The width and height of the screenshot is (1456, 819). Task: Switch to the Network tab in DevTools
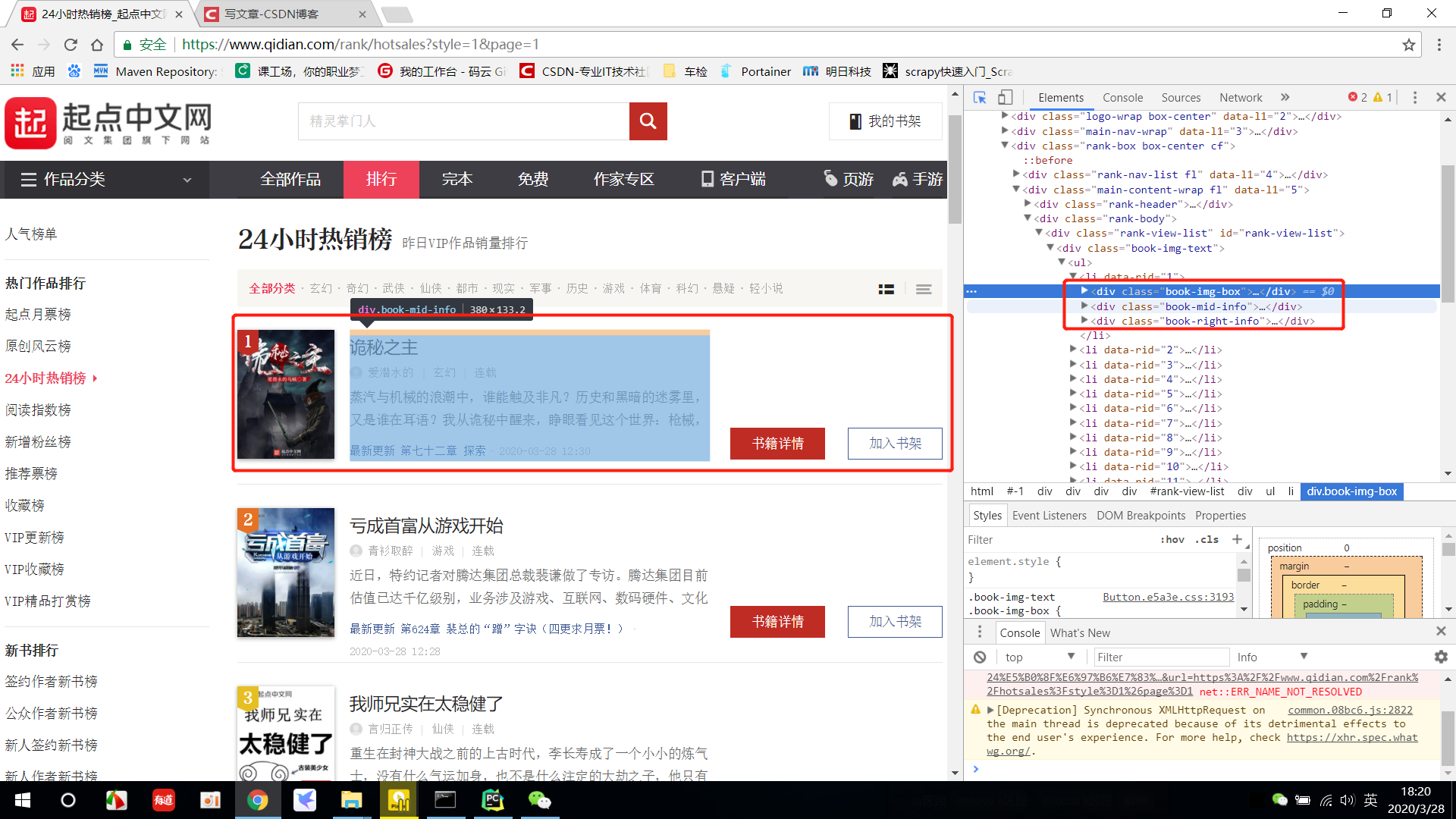pos(1241,97)
